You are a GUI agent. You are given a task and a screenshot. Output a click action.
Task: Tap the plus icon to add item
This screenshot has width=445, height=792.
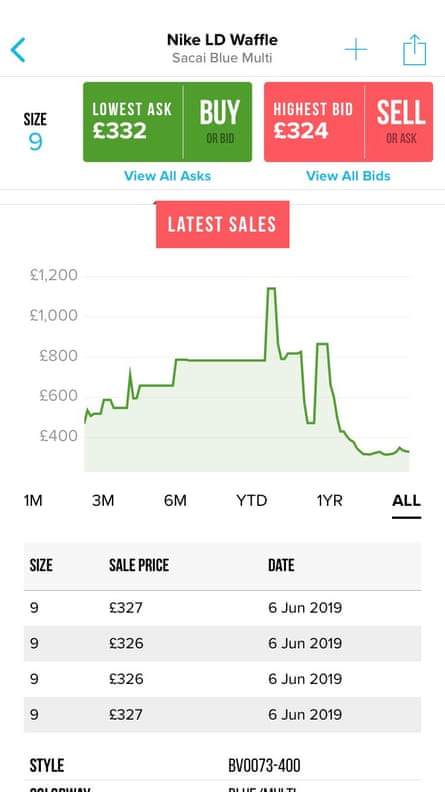(x=356, y=50)
